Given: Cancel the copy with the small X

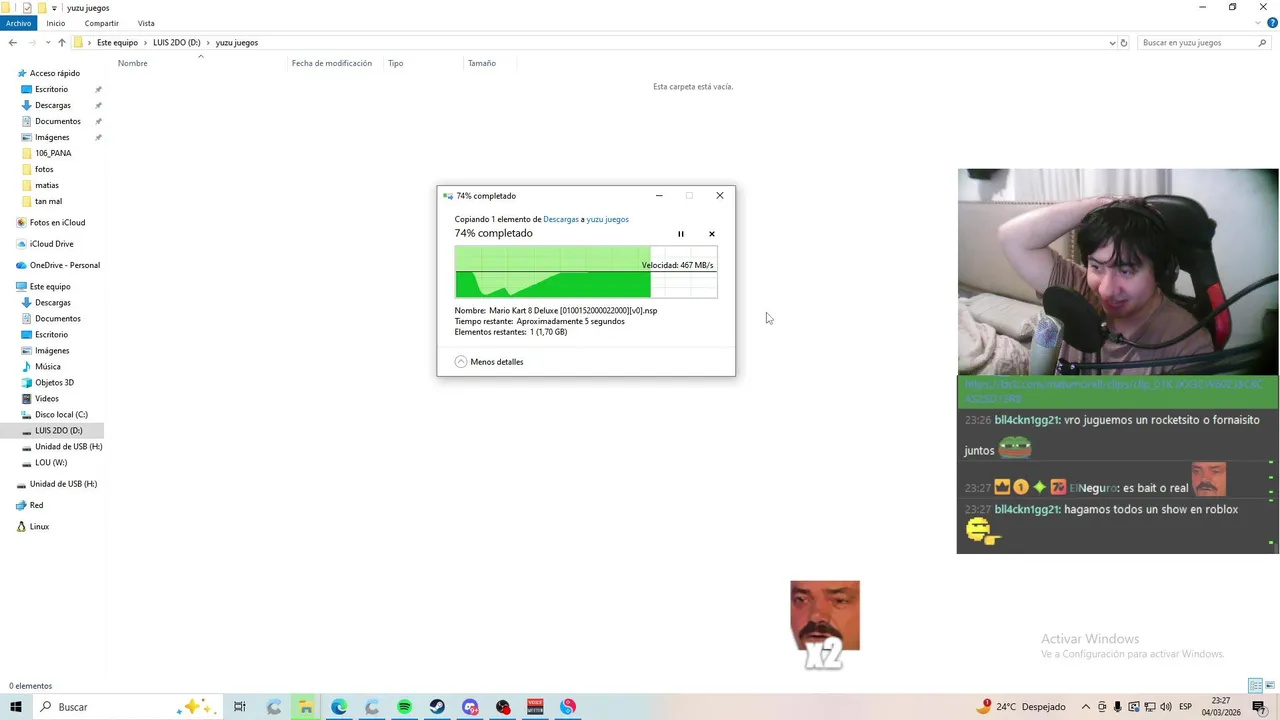Looking at the screenshot, I should pyautogui.click(x=712, y=234).
